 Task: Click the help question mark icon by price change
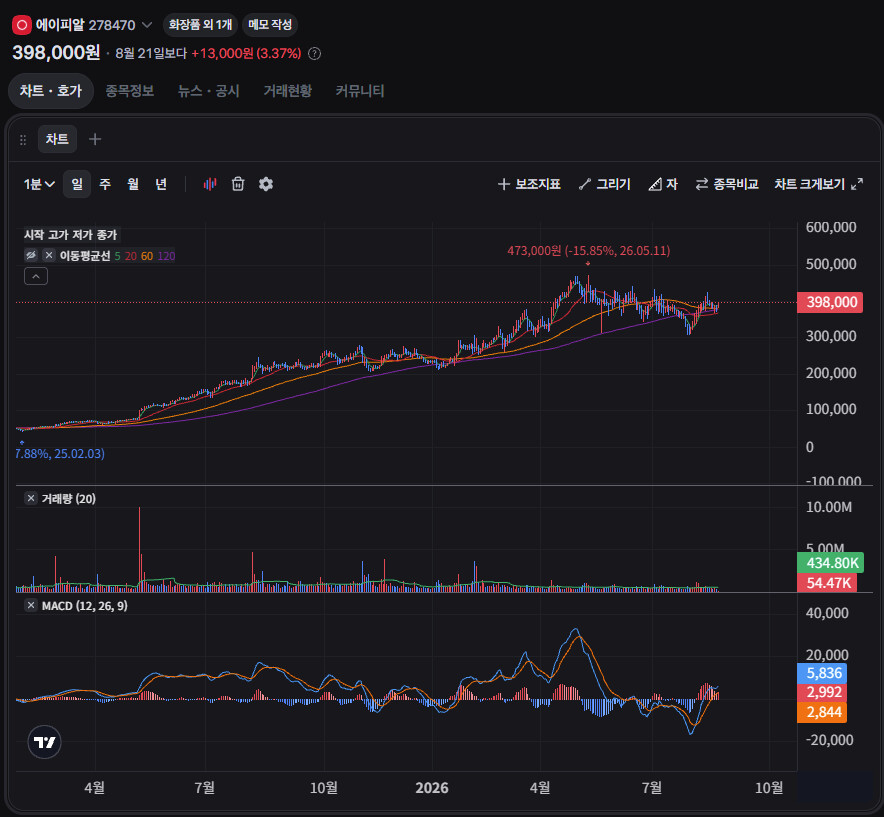[x=315, y=54]
